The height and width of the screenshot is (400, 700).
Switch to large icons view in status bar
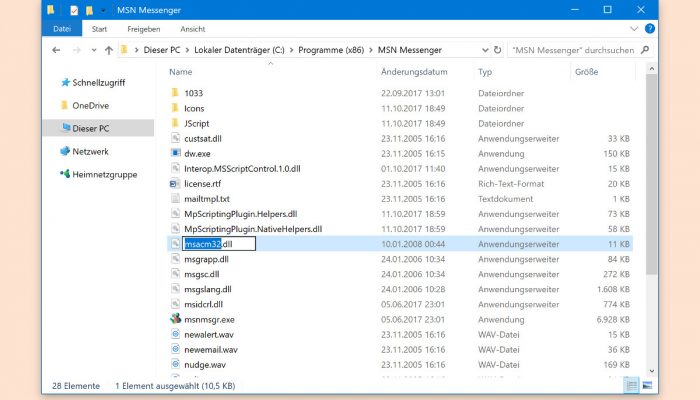click(x=647, y=386)
